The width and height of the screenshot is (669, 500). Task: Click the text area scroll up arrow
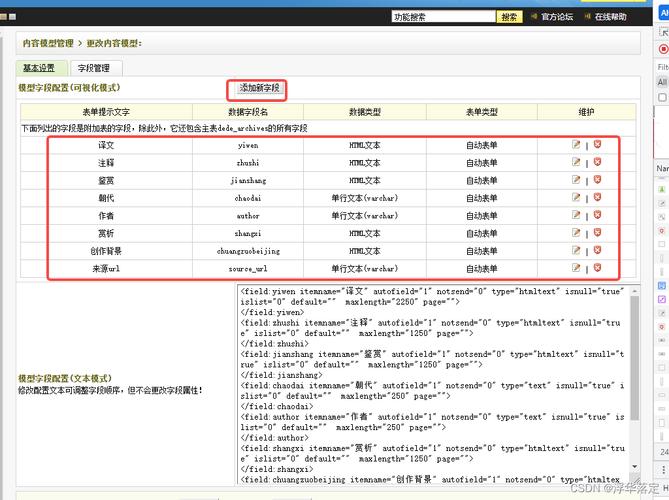(635, 291)
